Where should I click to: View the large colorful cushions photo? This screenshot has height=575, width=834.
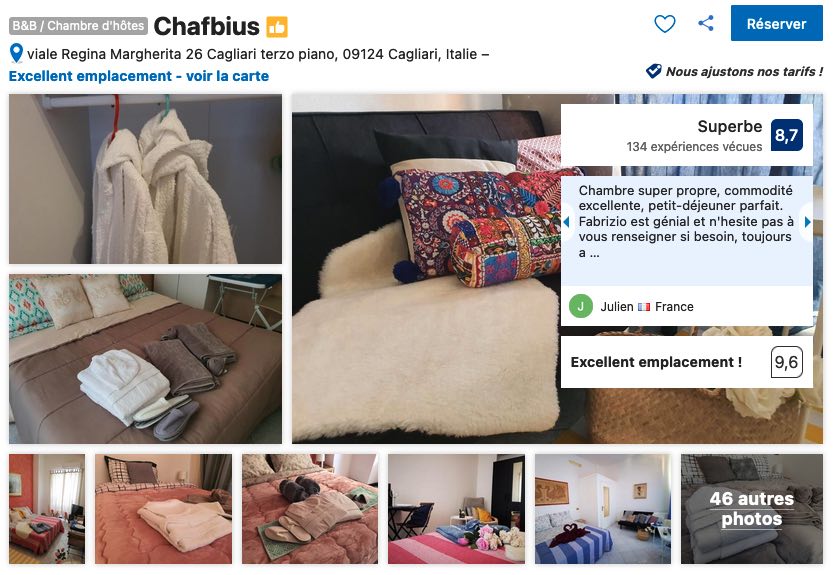point(426,269)
